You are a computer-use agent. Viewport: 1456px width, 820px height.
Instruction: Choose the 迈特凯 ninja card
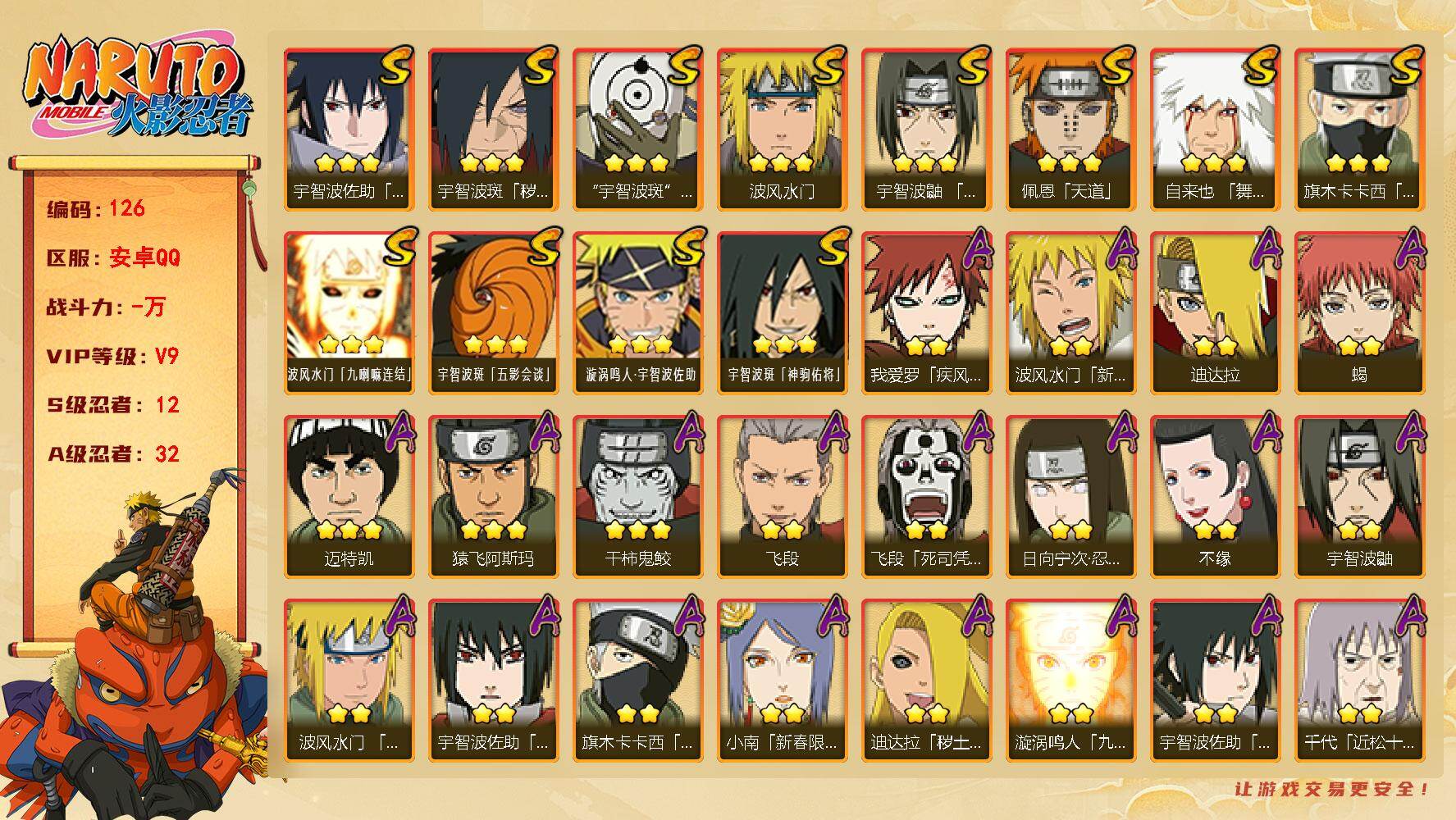[349, 496]
